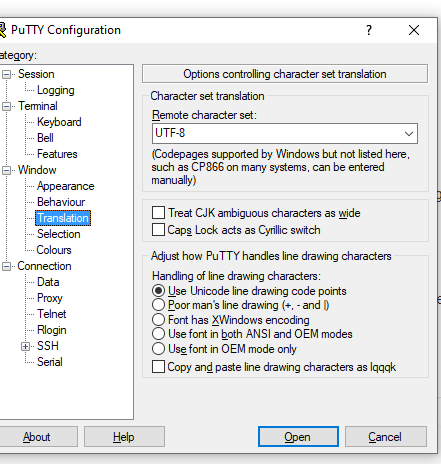The image size is (441, 464).
Task: Close the PuTTY Configuration window
Action: coord(414,30)
